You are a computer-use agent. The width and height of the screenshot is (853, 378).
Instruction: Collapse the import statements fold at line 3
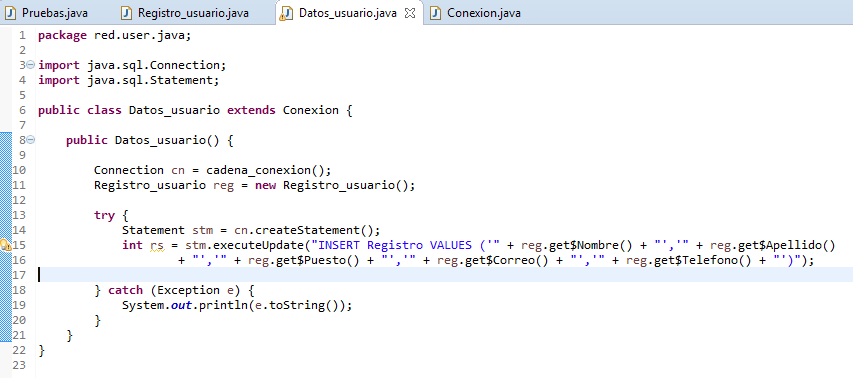(x=30, y=65)
